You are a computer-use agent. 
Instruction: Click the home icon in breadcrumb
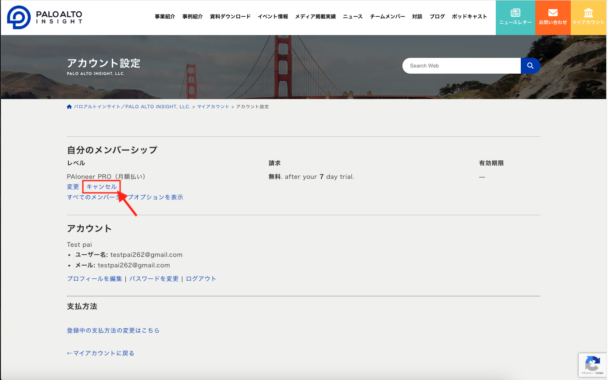(x=69, y=107)
